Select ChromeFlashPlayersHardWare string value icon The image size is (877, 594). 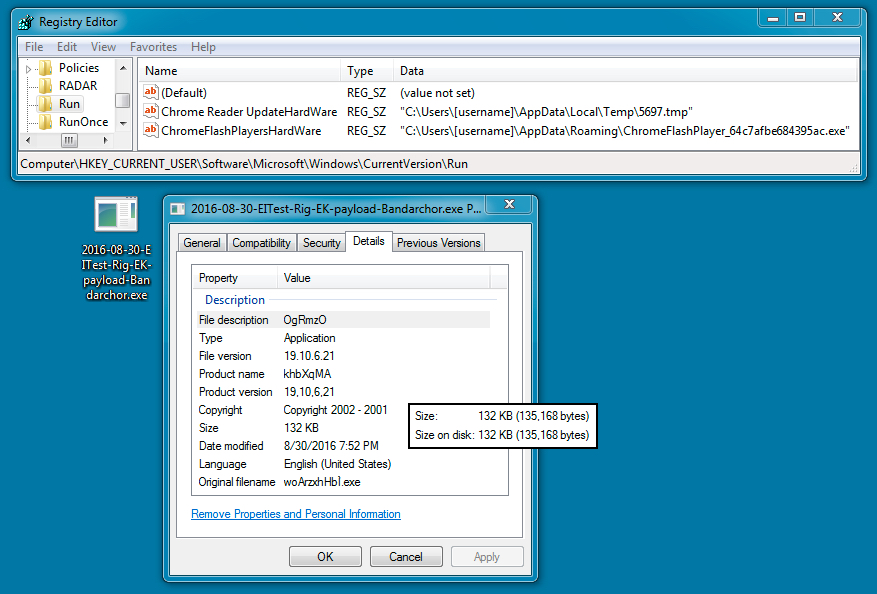tap(151, 130)
